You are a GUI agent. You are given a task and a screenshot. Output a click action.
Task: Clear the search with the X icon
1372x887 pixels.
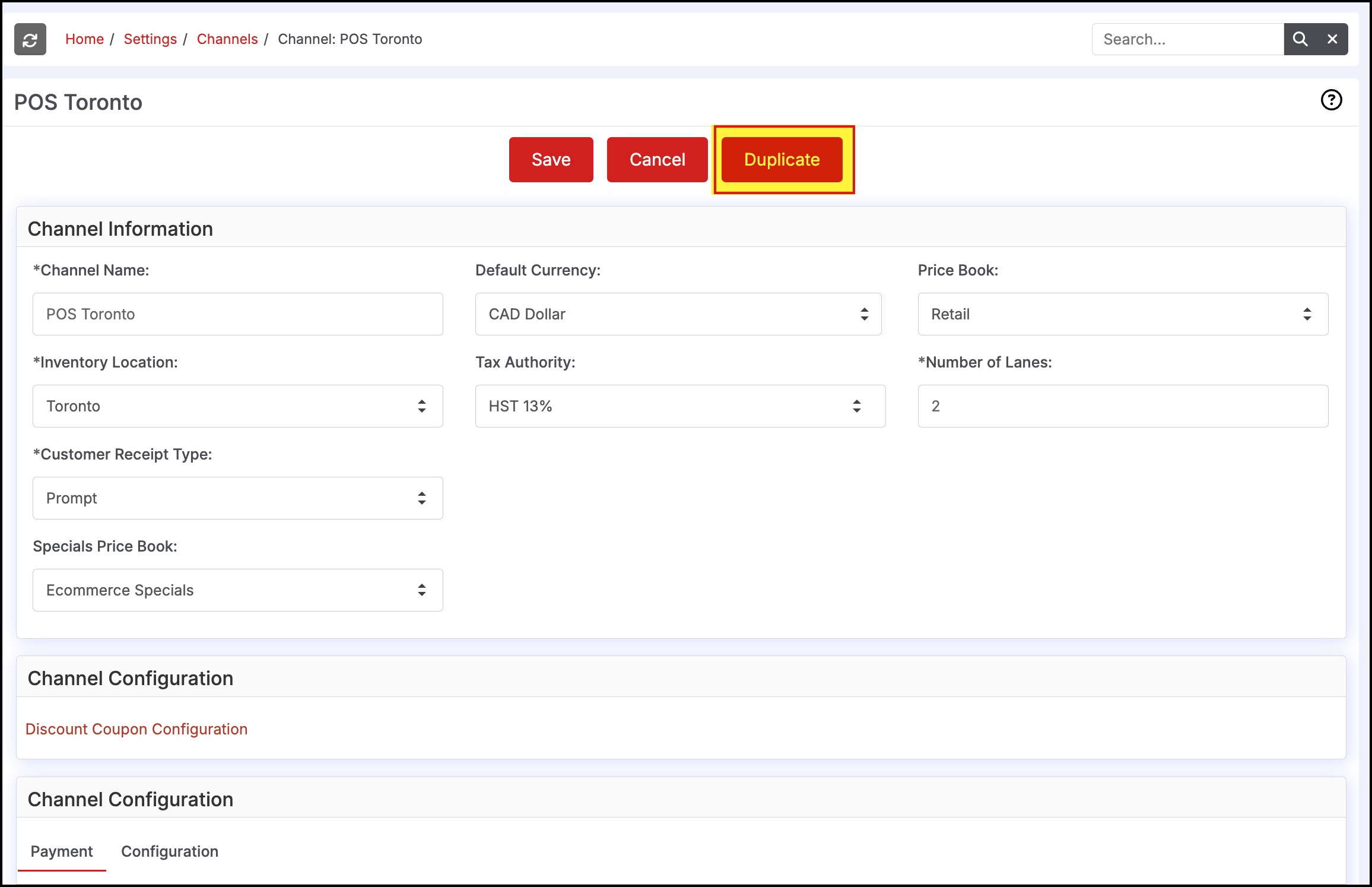click(1332, 39)
